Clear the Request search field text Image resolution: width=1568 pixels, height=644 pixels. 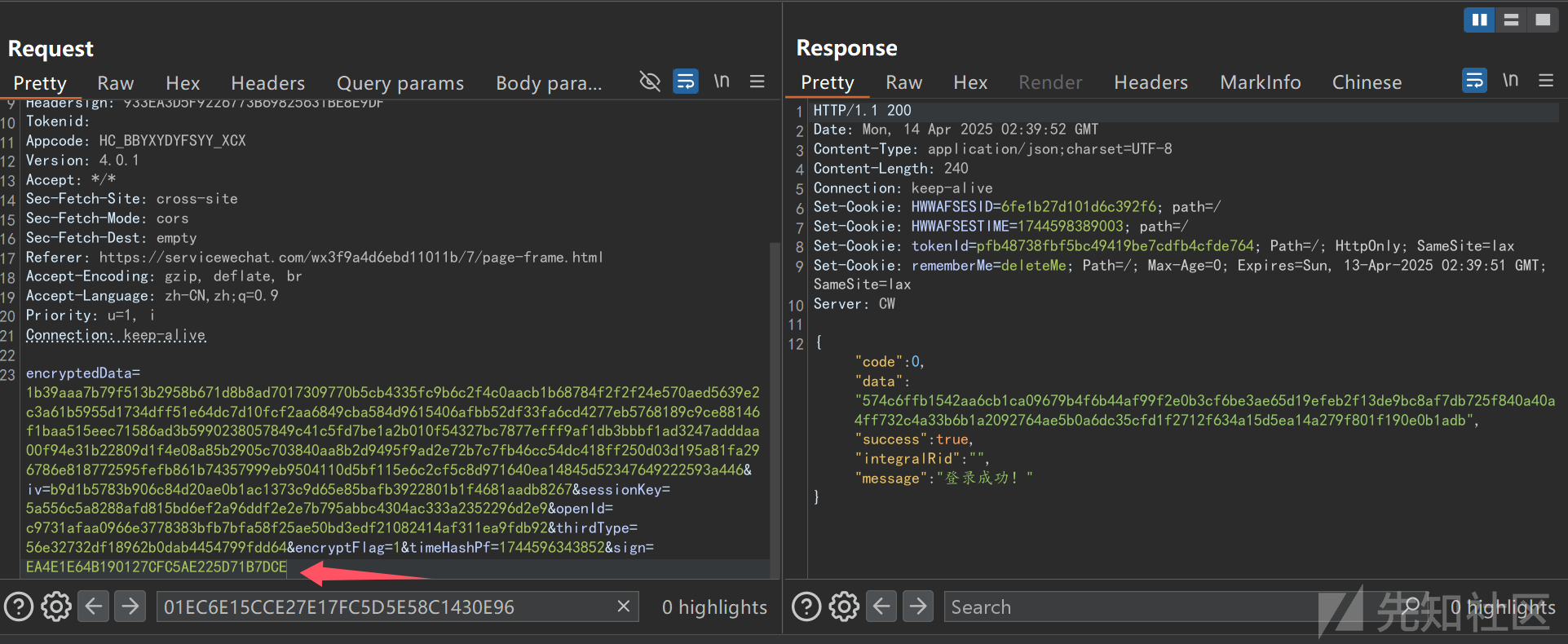point(623,607)
